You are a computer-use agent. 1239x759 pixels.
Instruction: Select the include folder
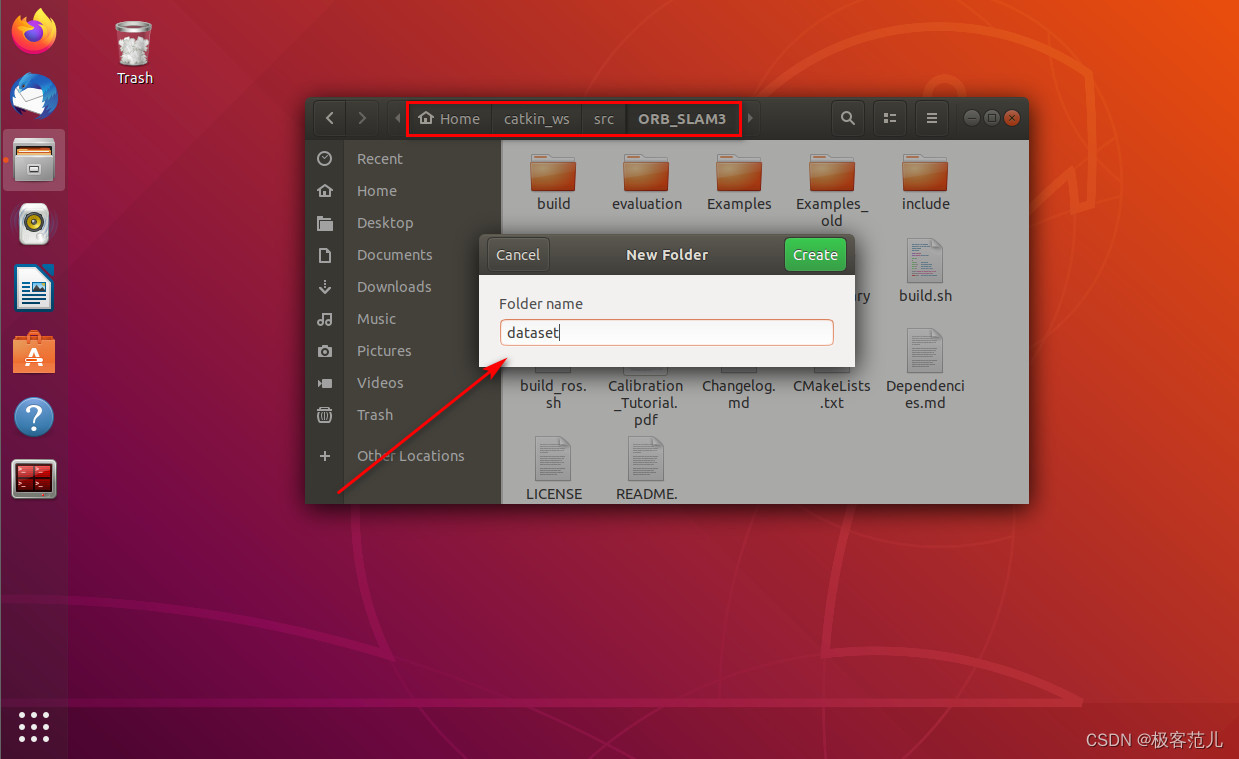click(x=925, y=182)
